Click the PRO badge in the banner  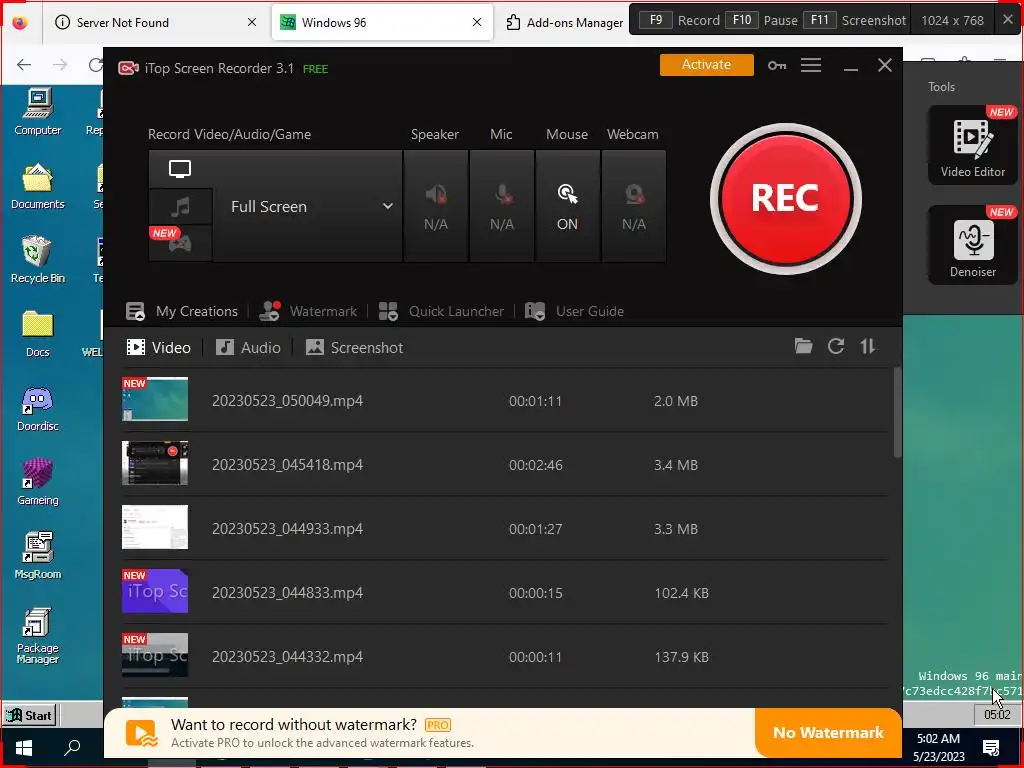point(438,725)
